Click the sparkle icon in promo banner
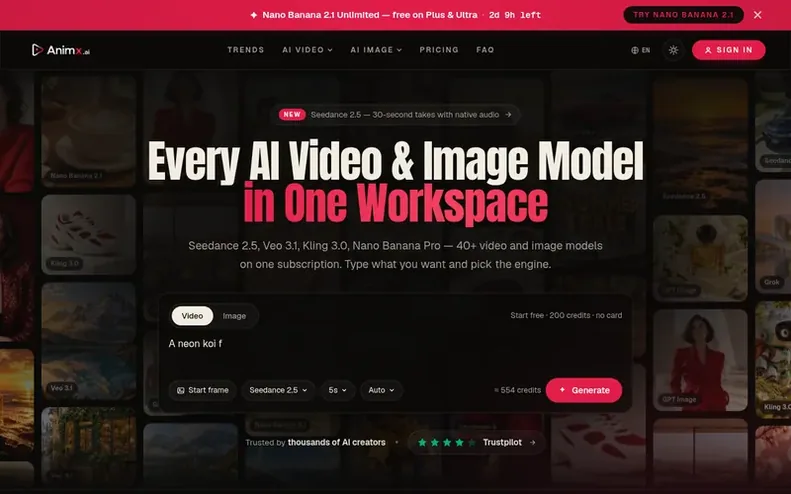 (x=254, y=15)
